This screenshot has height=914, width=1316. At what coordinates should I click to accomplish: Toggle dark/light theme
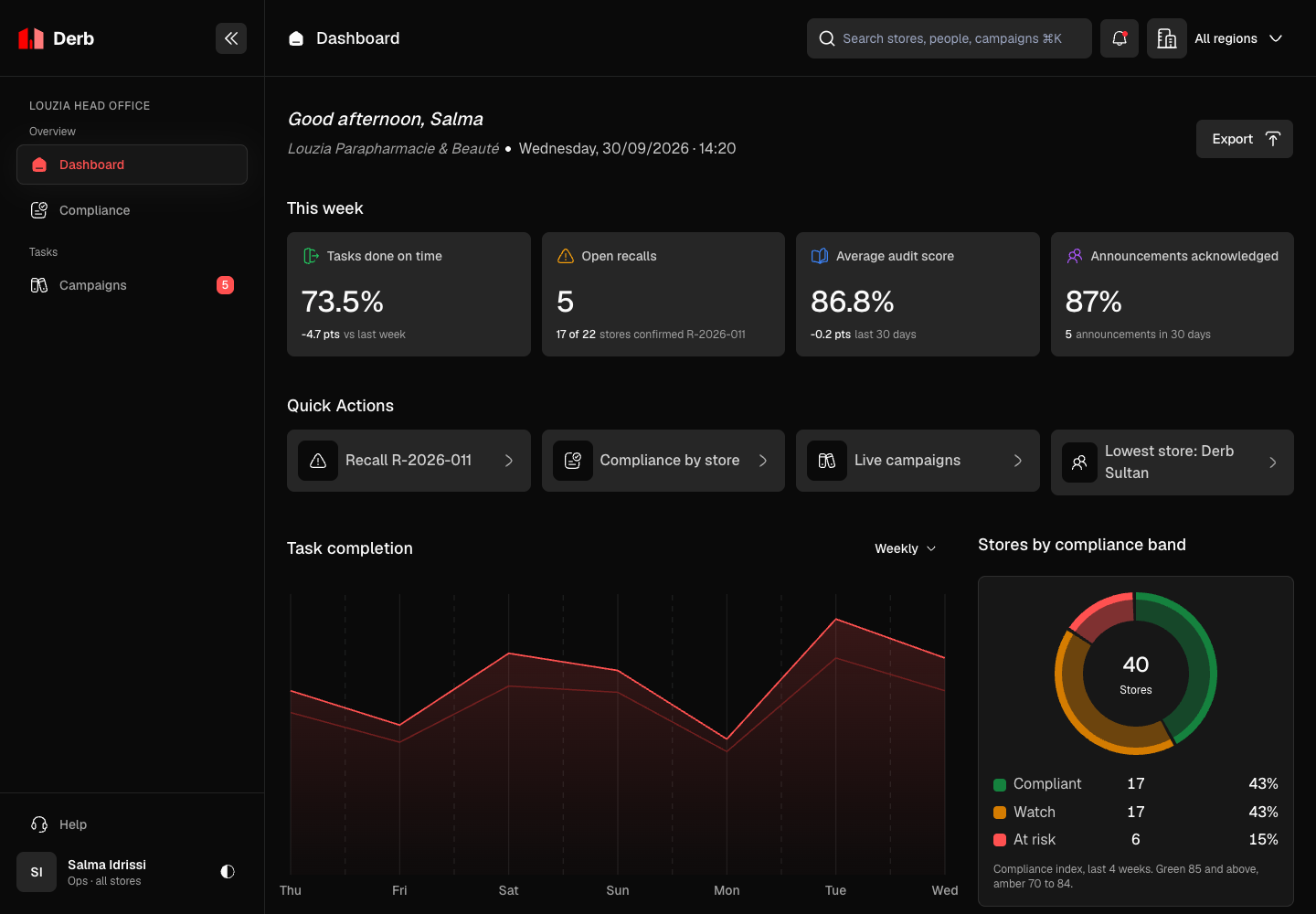point(228,872)
